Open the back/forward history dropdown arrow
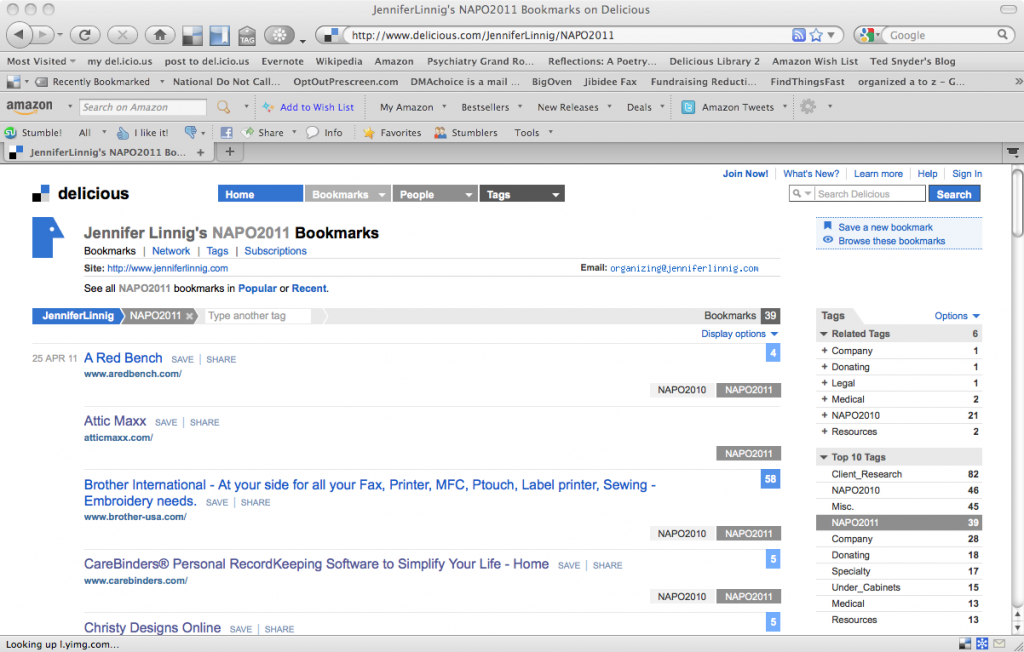Viewport: 1024px width, 652px height. click(x=60, y=35)
